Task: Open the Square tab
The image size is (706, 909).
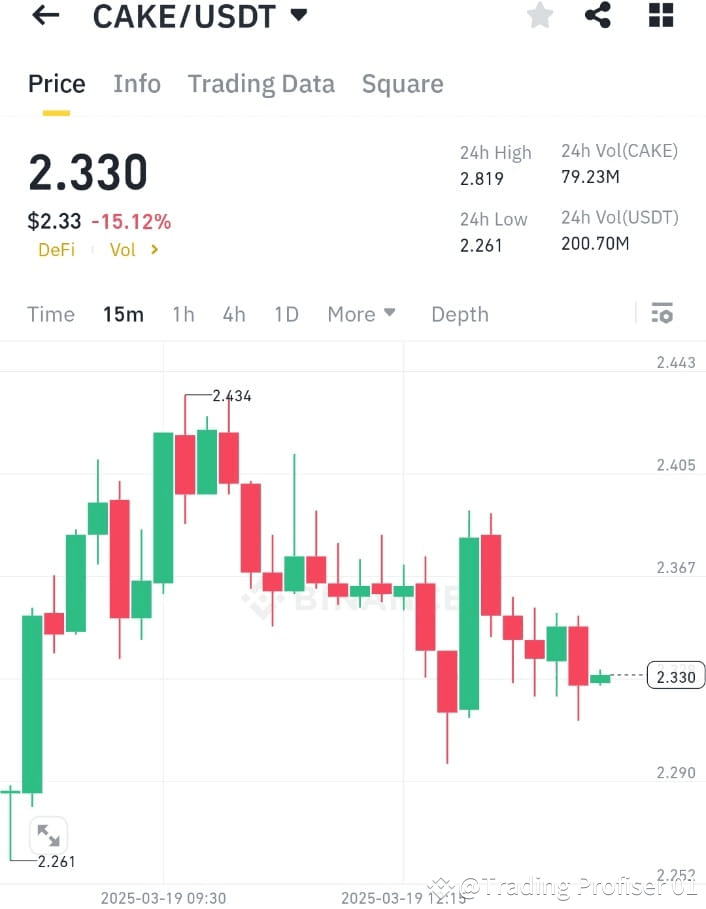Action: click(402, 84)
